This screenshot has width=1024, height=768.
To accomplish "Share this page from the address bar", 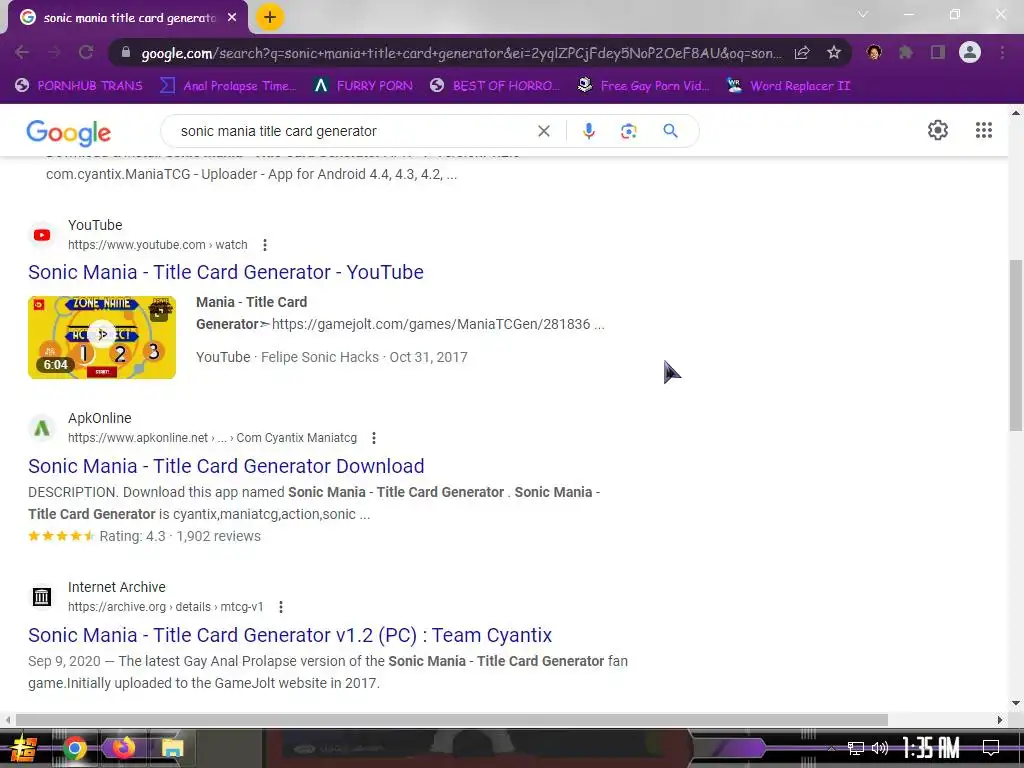I will [802, 52].
